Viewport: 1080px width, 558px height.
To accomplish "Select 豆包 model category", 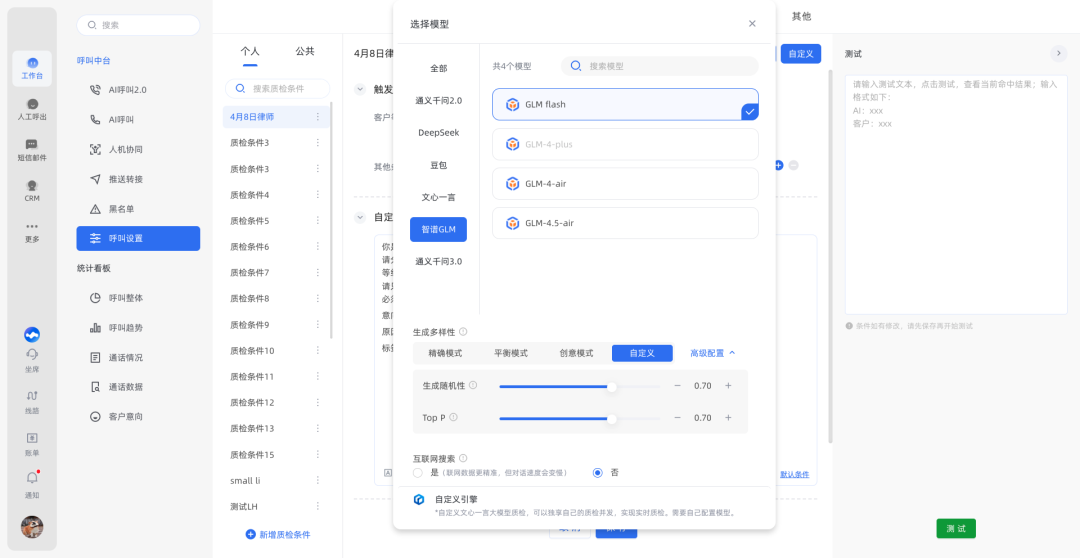I will (438, 165).
